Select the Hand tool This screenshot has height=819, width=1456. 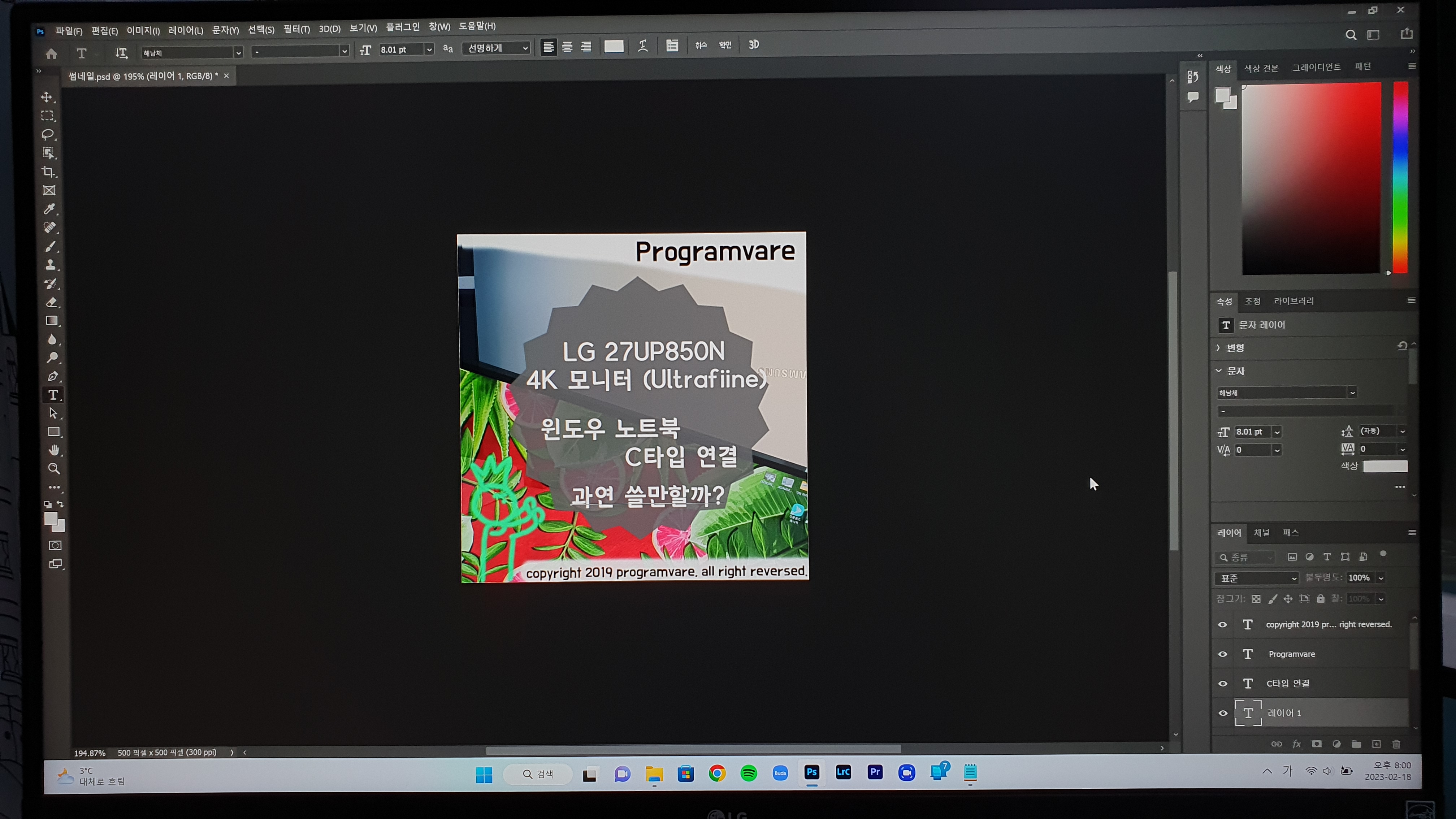[54, 450]
